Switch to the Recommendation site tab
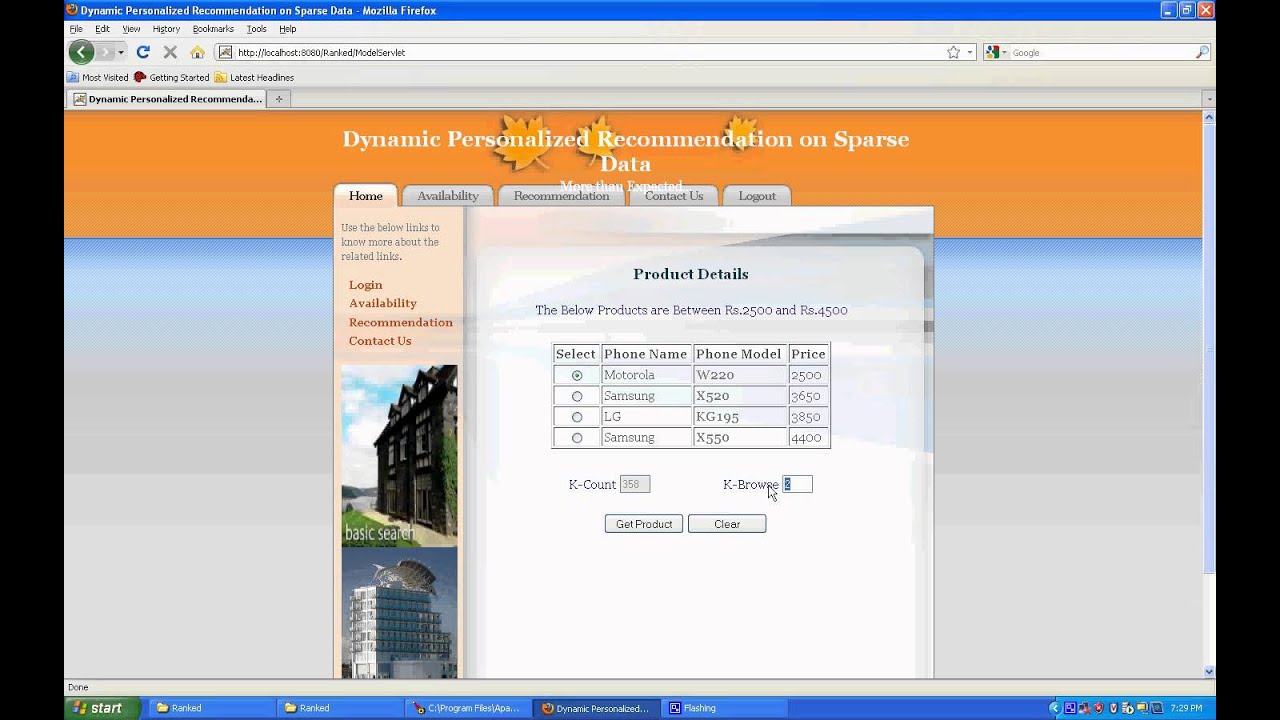 tap(561, 196)
